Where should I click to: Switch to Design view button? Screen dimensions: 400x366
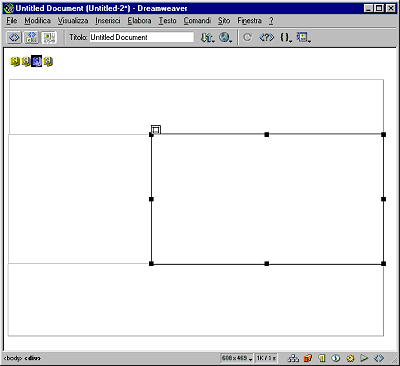point(49,37)
